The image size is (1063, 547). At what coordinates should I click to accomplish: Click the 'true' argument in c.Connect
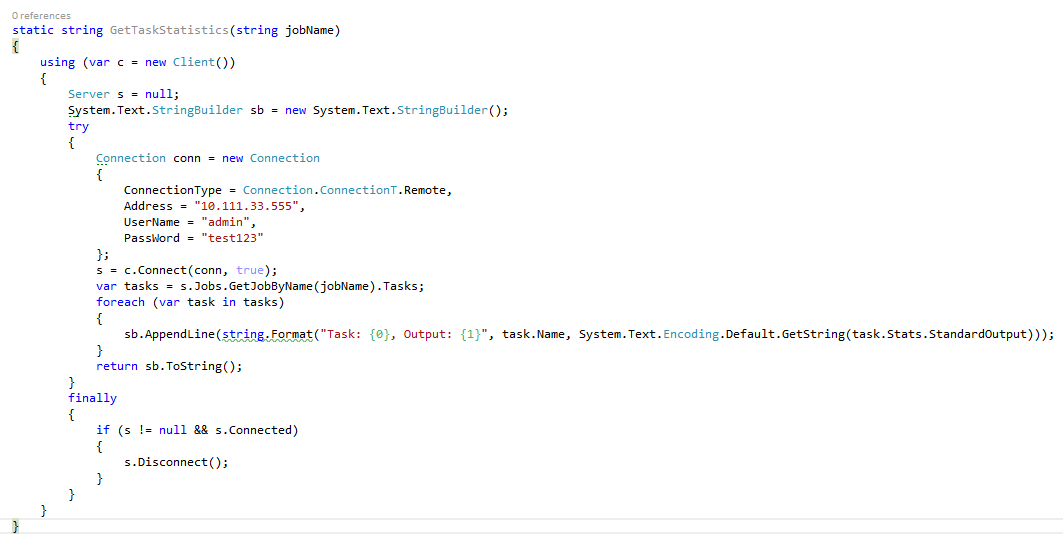[x=251, y=270]
